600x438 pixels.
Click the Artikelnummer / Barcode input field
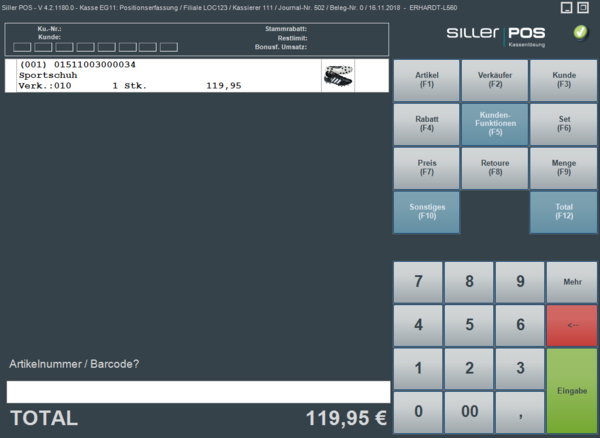click(x=198, y=391)
